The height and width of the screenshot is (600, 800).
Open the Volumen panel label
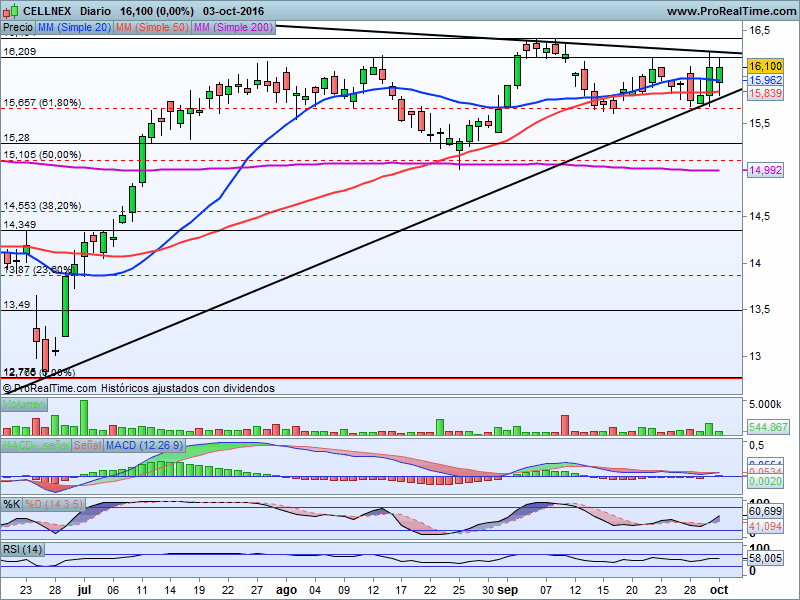coord(24,405)
